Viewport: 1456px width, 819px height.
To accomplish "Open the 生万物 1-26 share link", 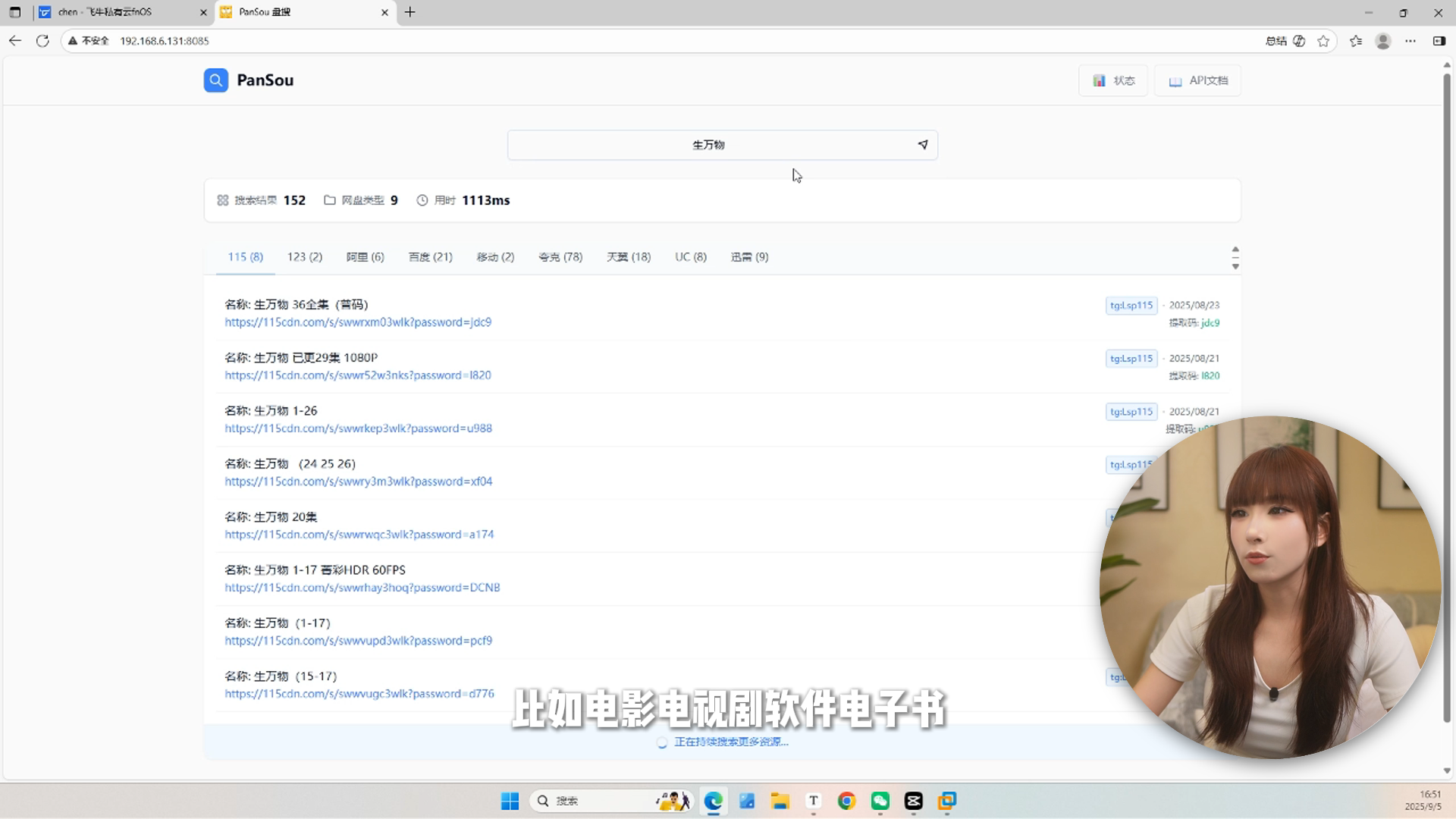I will point(358,428).
